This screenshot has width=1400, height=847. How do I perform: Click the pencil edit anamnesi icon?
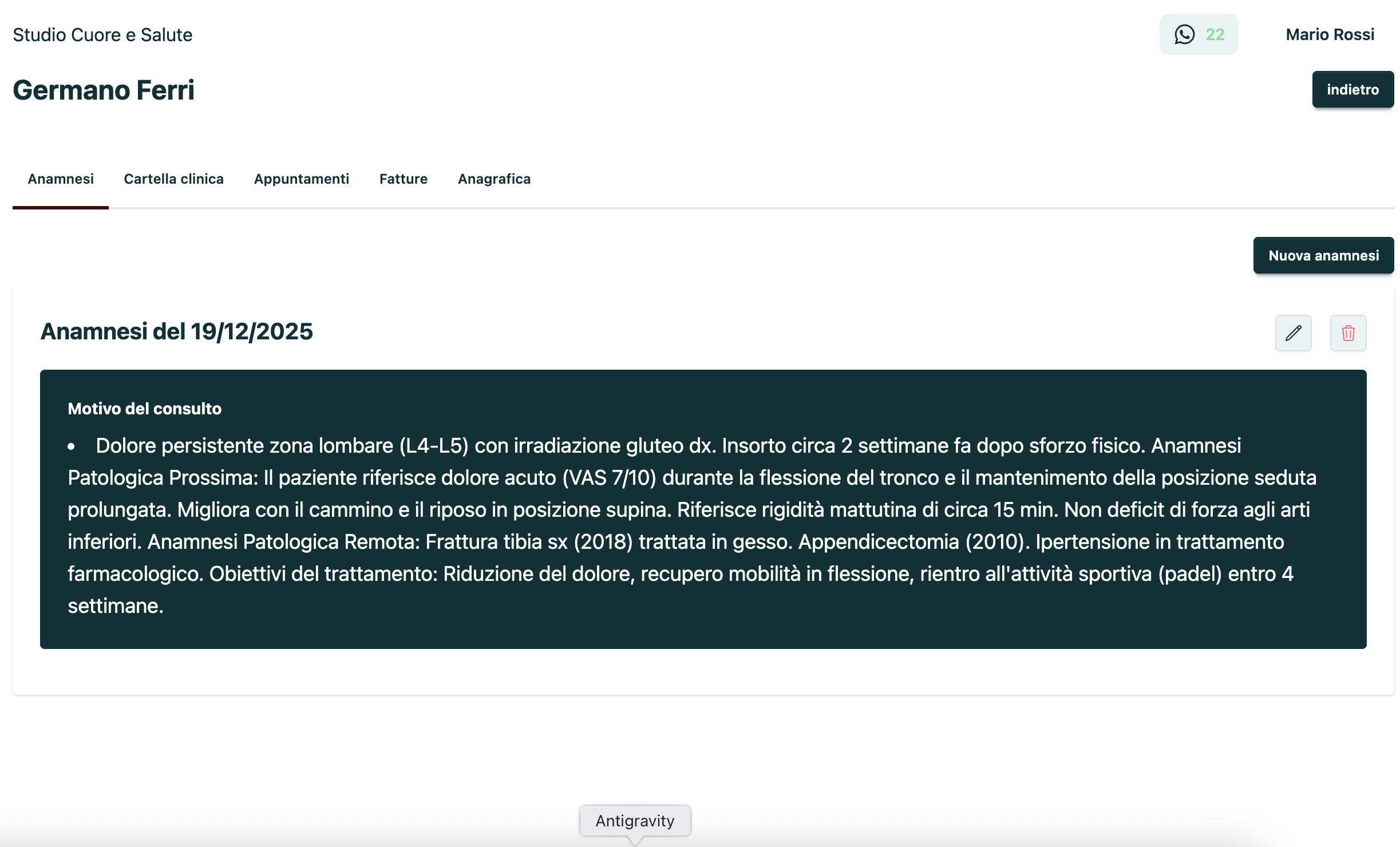(1293, 333)
